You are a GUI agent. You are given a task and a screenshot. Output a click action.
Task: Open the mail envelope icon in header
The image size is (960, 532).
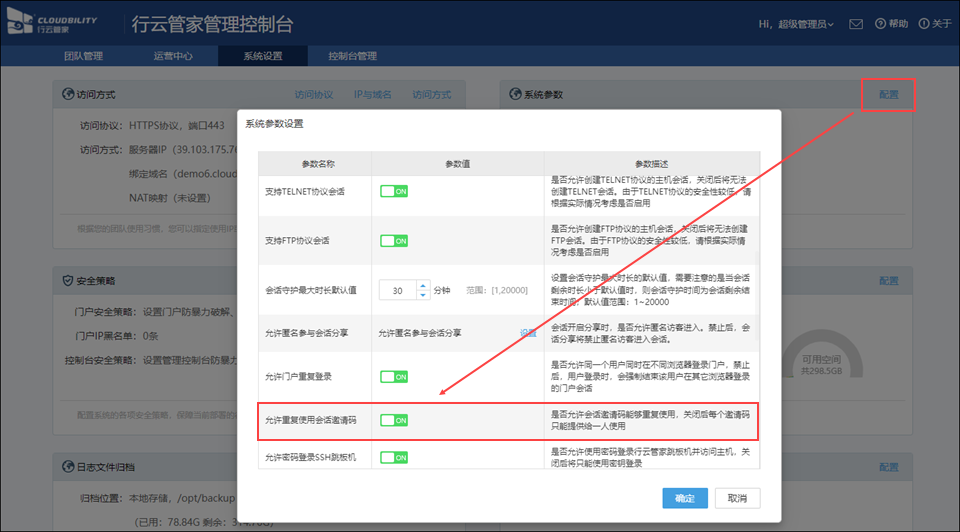point(856,24)
